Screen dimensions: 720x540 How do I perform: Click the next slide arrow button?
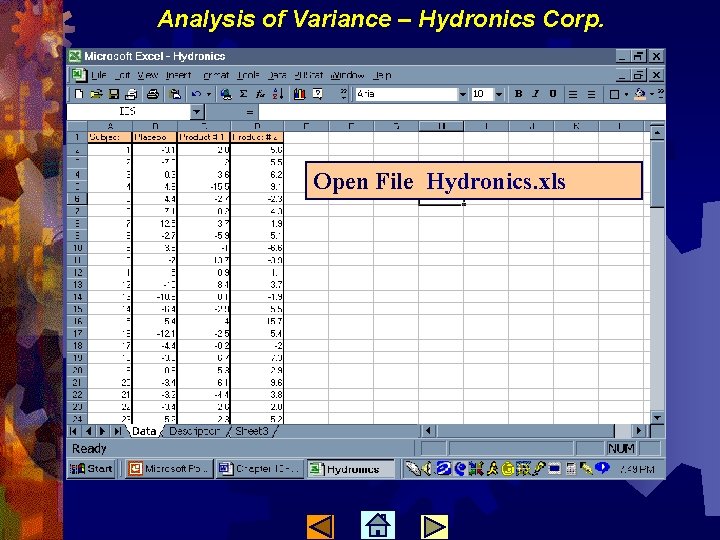tap(434, 526)
